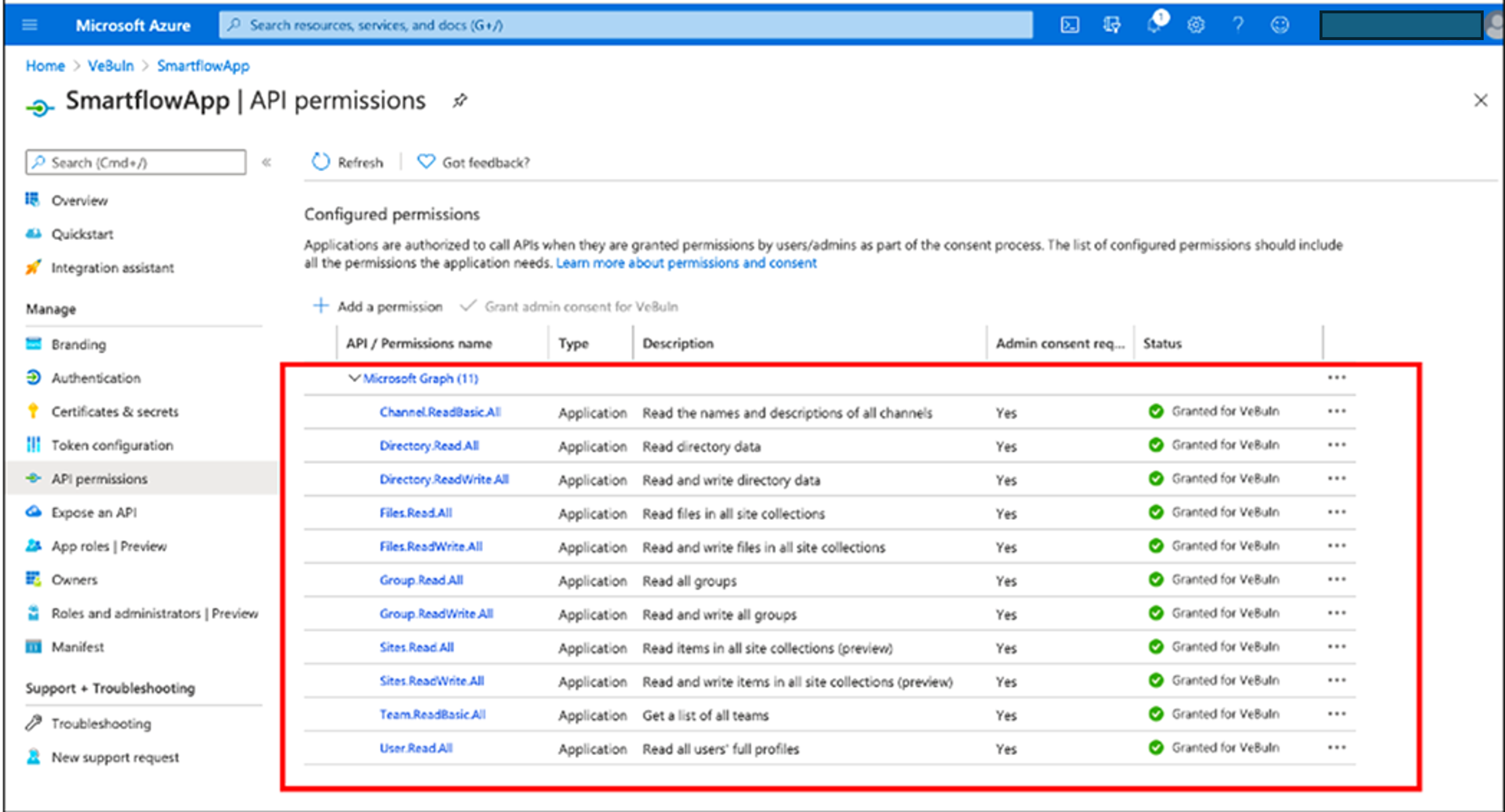
Task: Focus the global search resources field
Action: point(626,25)
